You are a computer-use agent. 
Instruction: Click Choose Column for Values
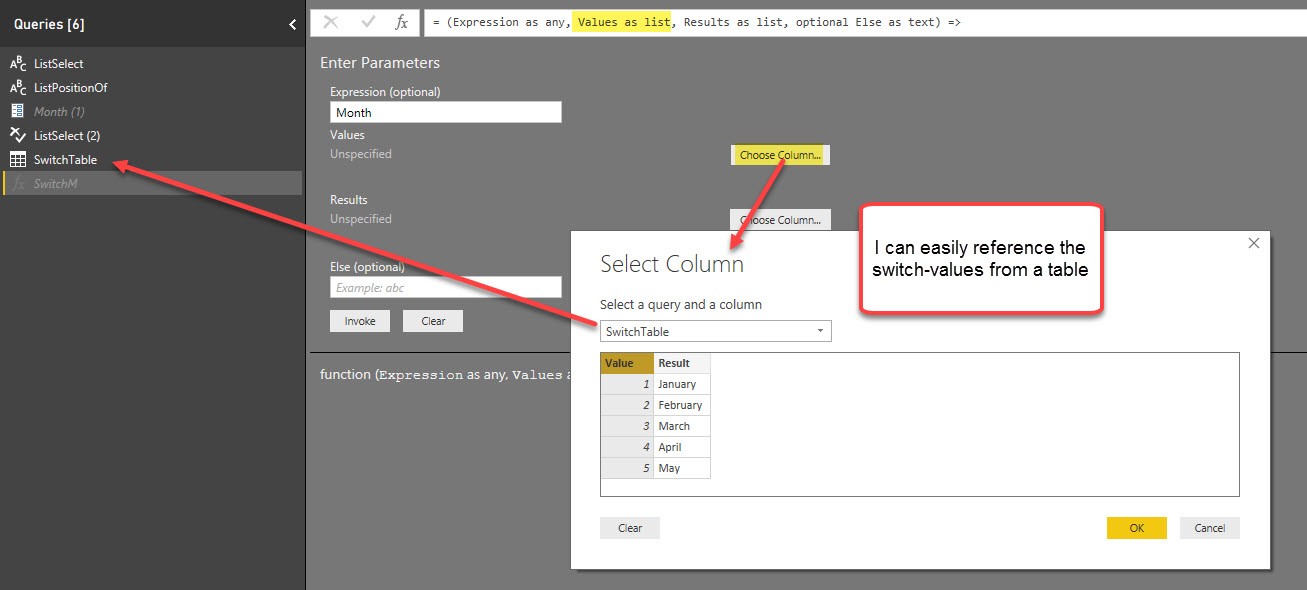click(780, 155)
